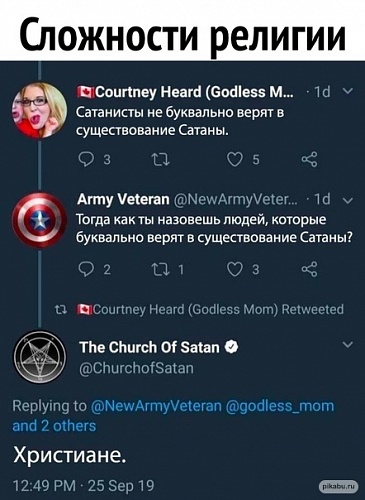This screenshot has height=500, width=365.
Task: Show the 'and 2 others' recipients
Action: pyautogui.click(x=54, y=426)
